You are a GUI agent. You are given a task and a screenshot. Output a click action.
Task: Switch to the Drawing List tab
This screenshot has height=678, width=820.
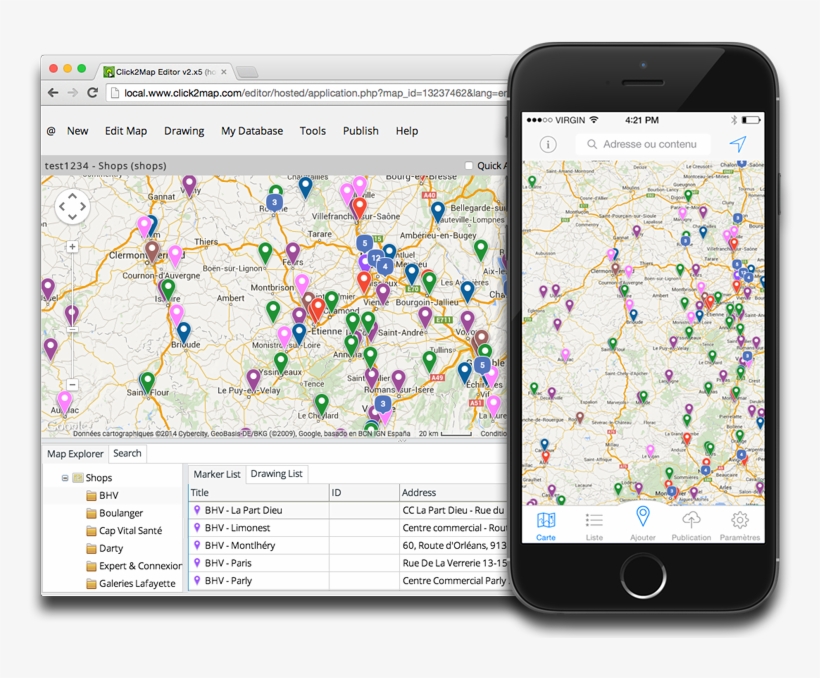[x=277, y=473]
